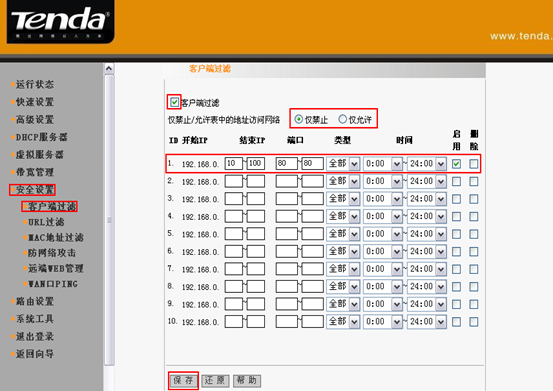Toggle the 启用 checkbox for rule 1
The image size is (553, 391).
456,164
